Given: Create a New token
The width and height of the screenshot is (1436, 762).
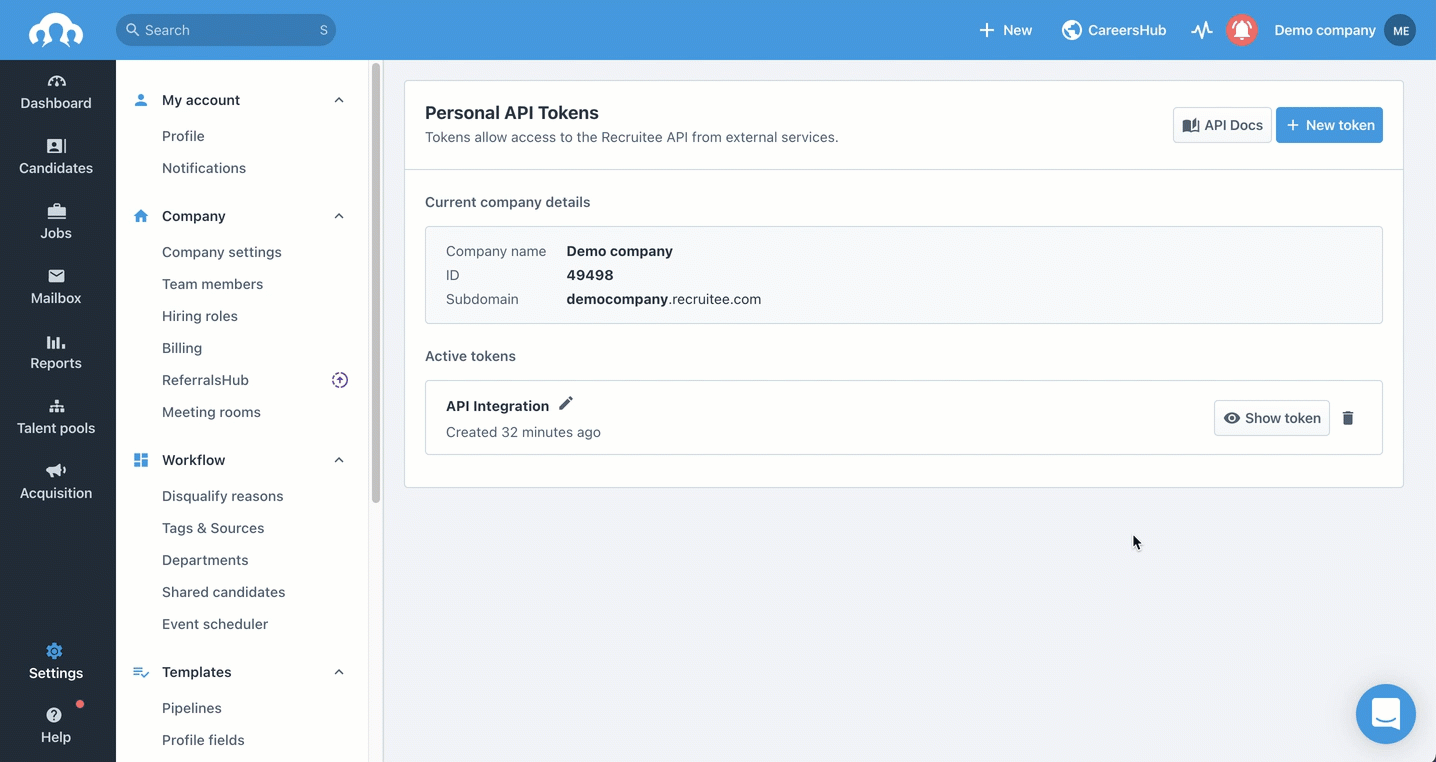Looking at the screenshot, I should click(x=1329, y=125).
